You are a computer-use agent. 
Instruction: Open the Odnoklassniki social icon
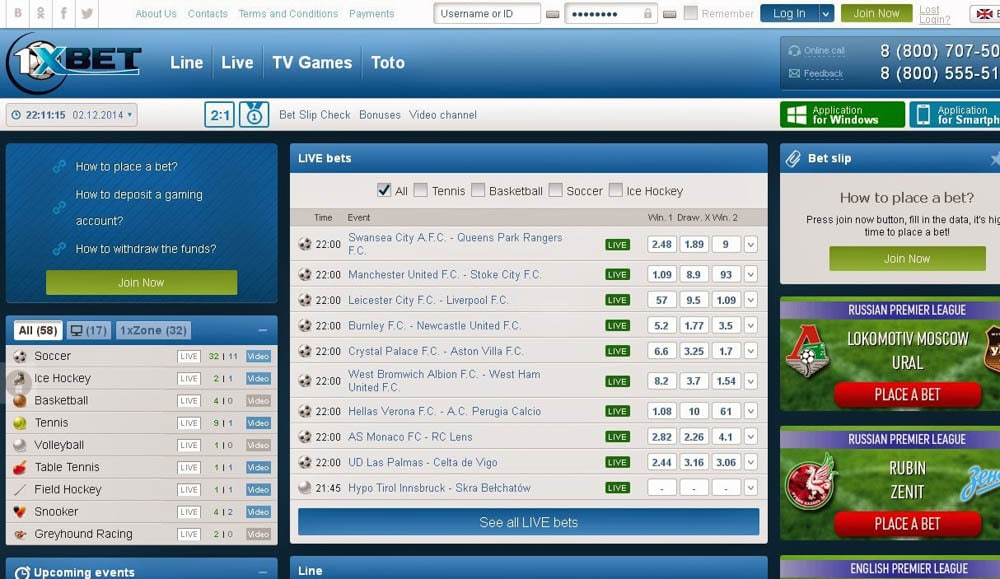[40, 13]
